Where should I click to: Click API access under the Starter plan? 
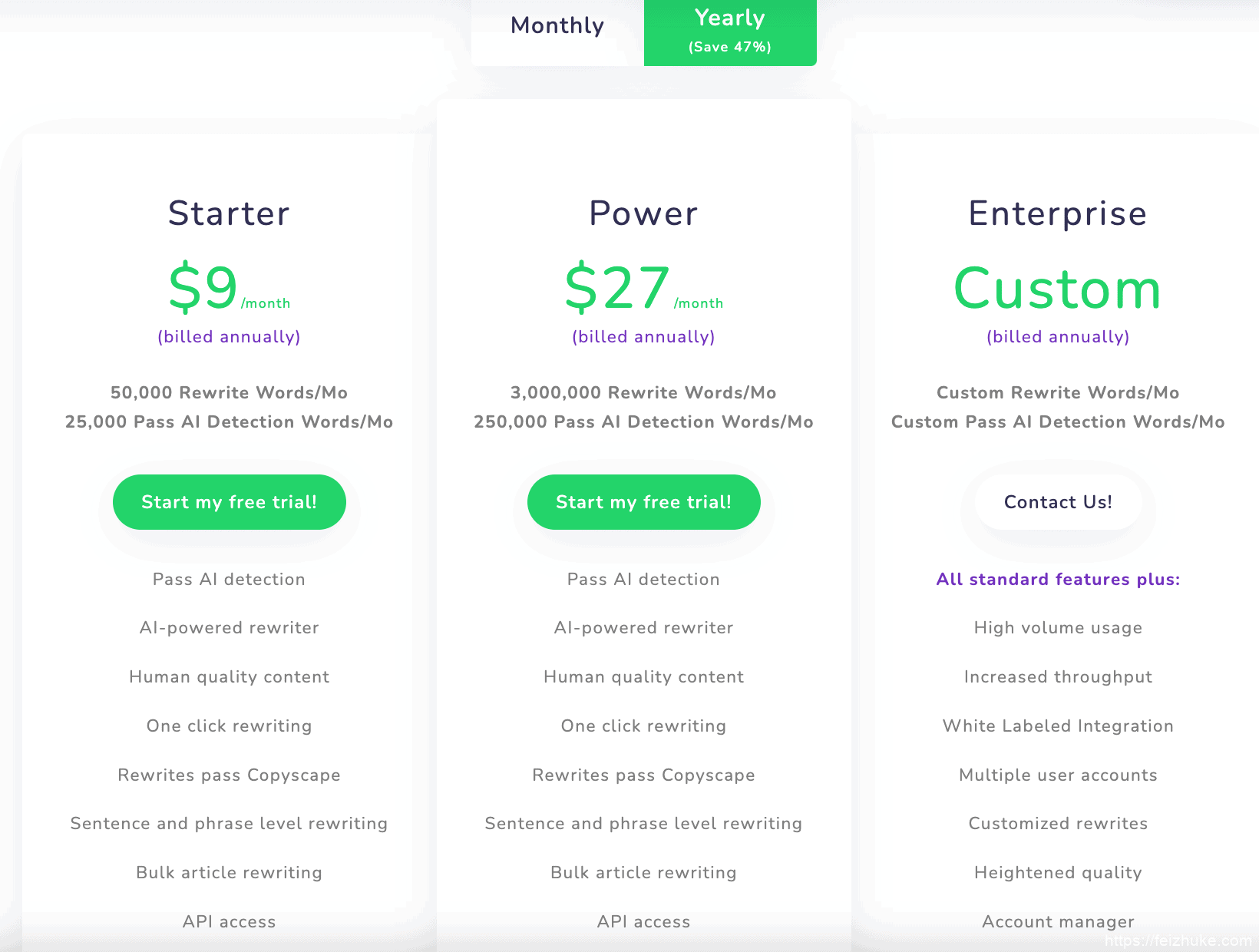229,921
